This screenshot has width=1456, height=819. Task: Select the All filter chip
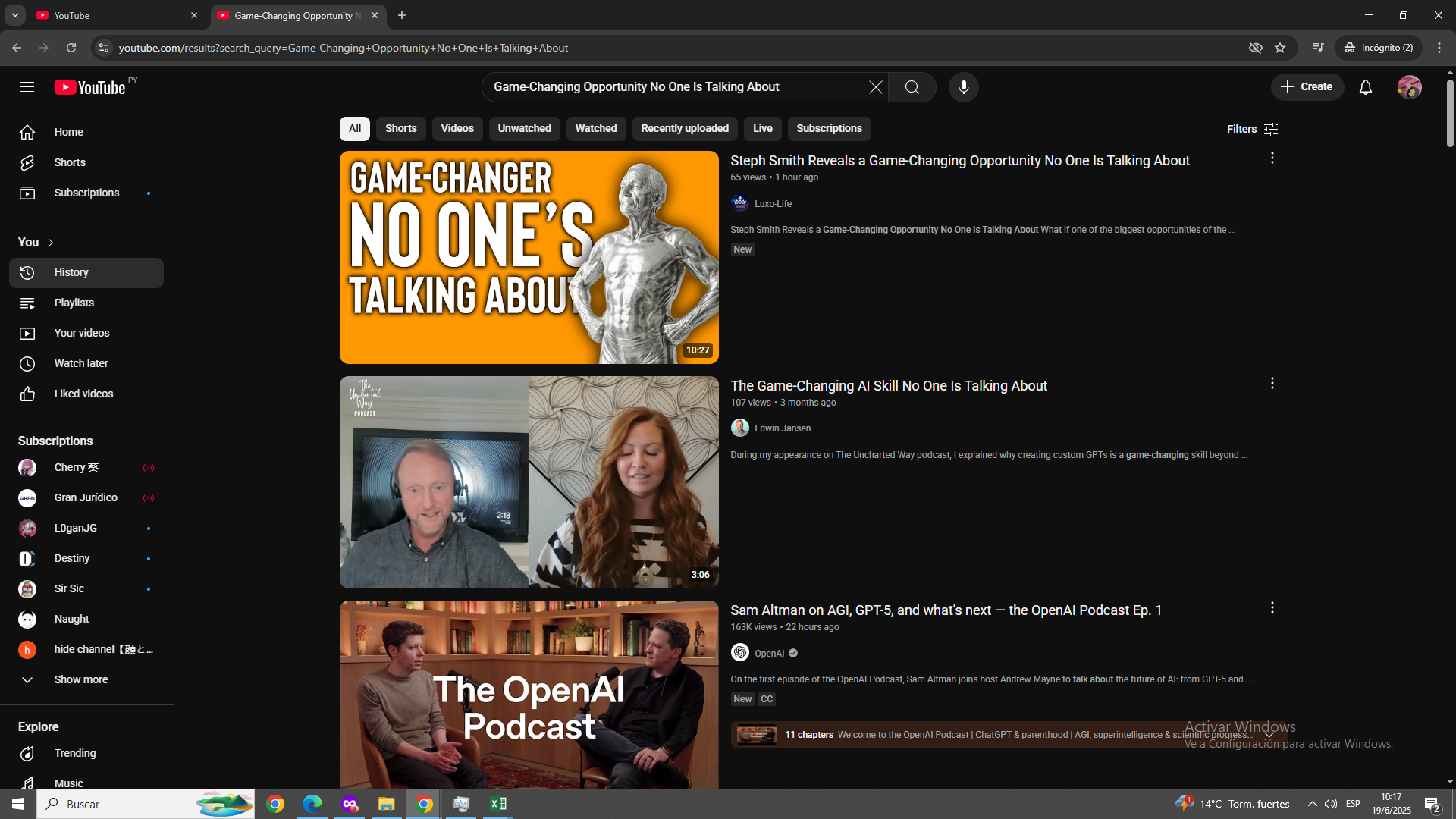(355, 129)
